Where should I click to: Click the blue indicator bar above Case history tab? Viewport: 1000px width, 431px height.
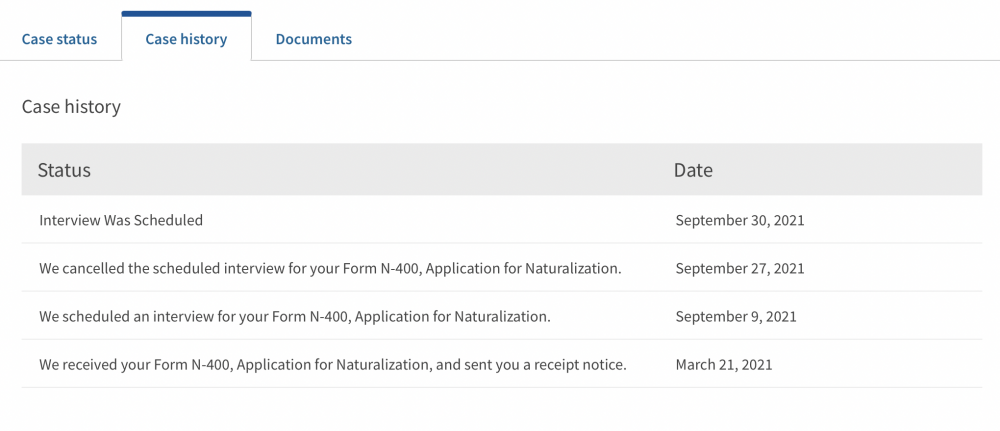pyautogui.click(x=186, y=13)
